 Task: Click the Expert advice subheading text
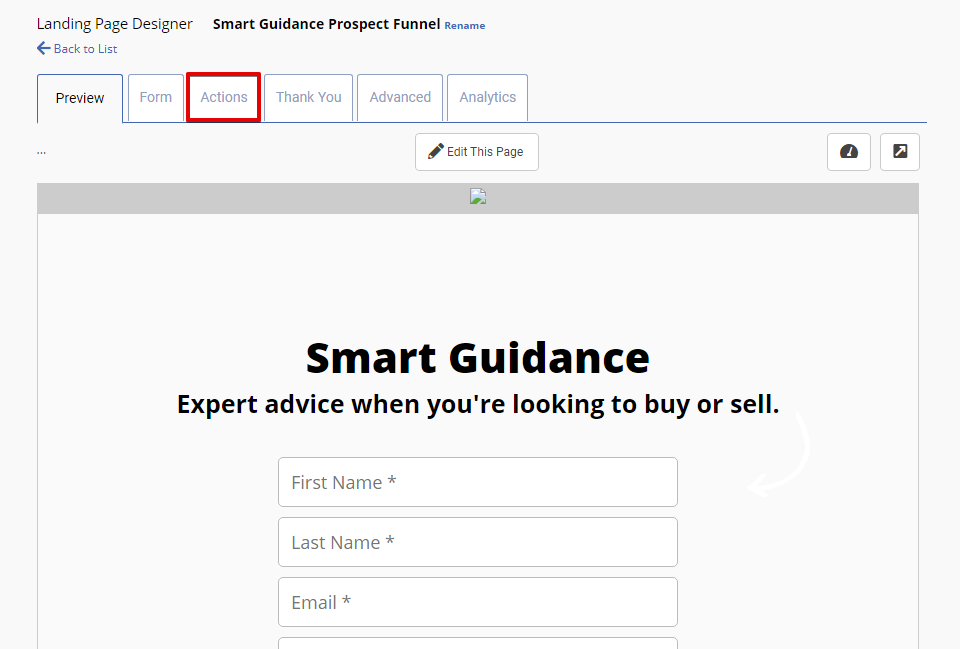pyautogui.click(x=478, y=405)
